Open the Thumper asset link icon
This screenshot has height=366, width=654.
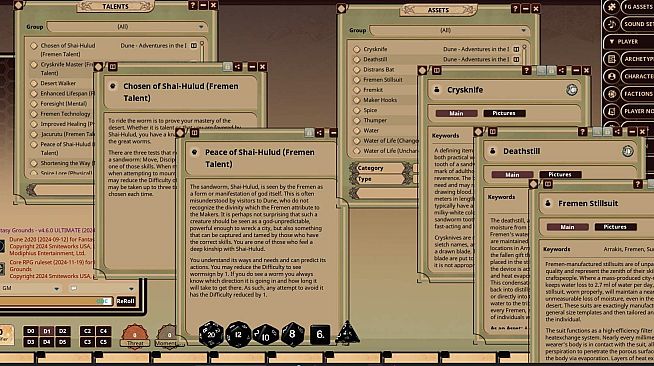click(357, 120)
